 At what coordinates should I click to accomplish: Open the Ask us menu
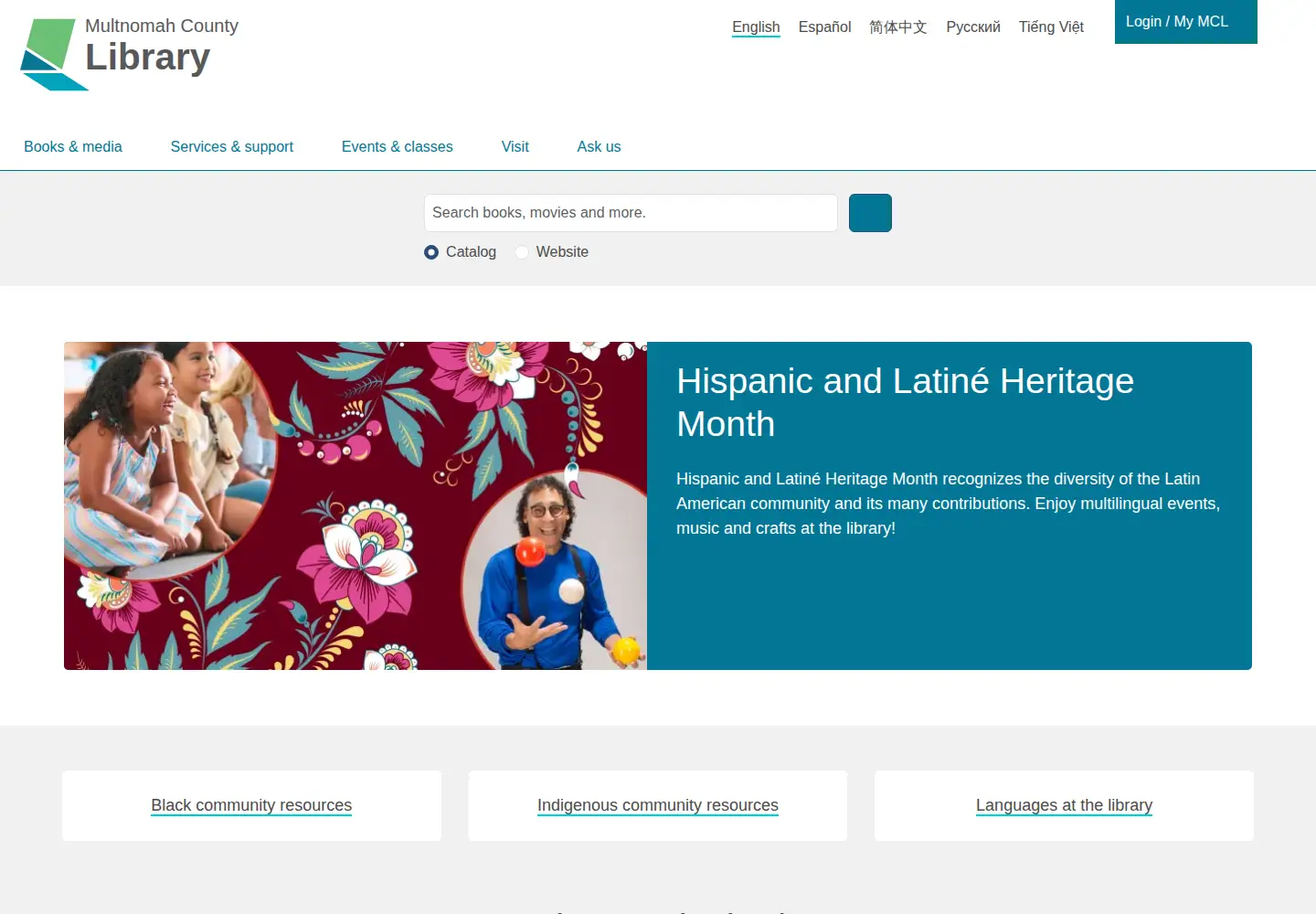pos(599,146)
